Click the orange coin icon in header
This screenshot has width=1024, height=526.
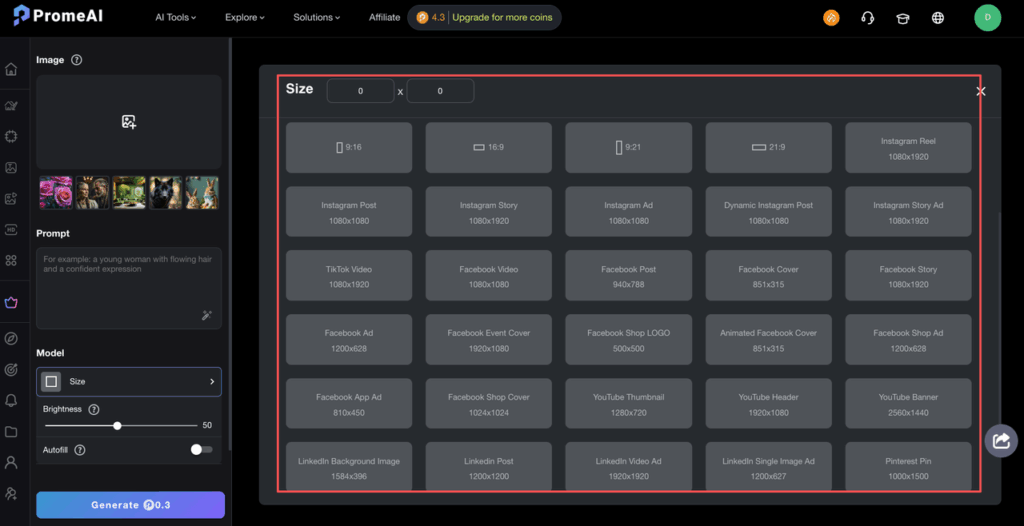coord(831,18)
